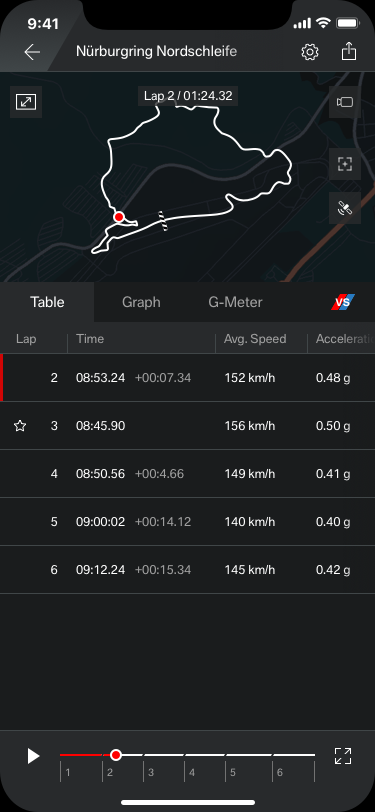Open settings gear icon
Image resolution: width=375 pixels, height=812 pixels.
point(310,52)
